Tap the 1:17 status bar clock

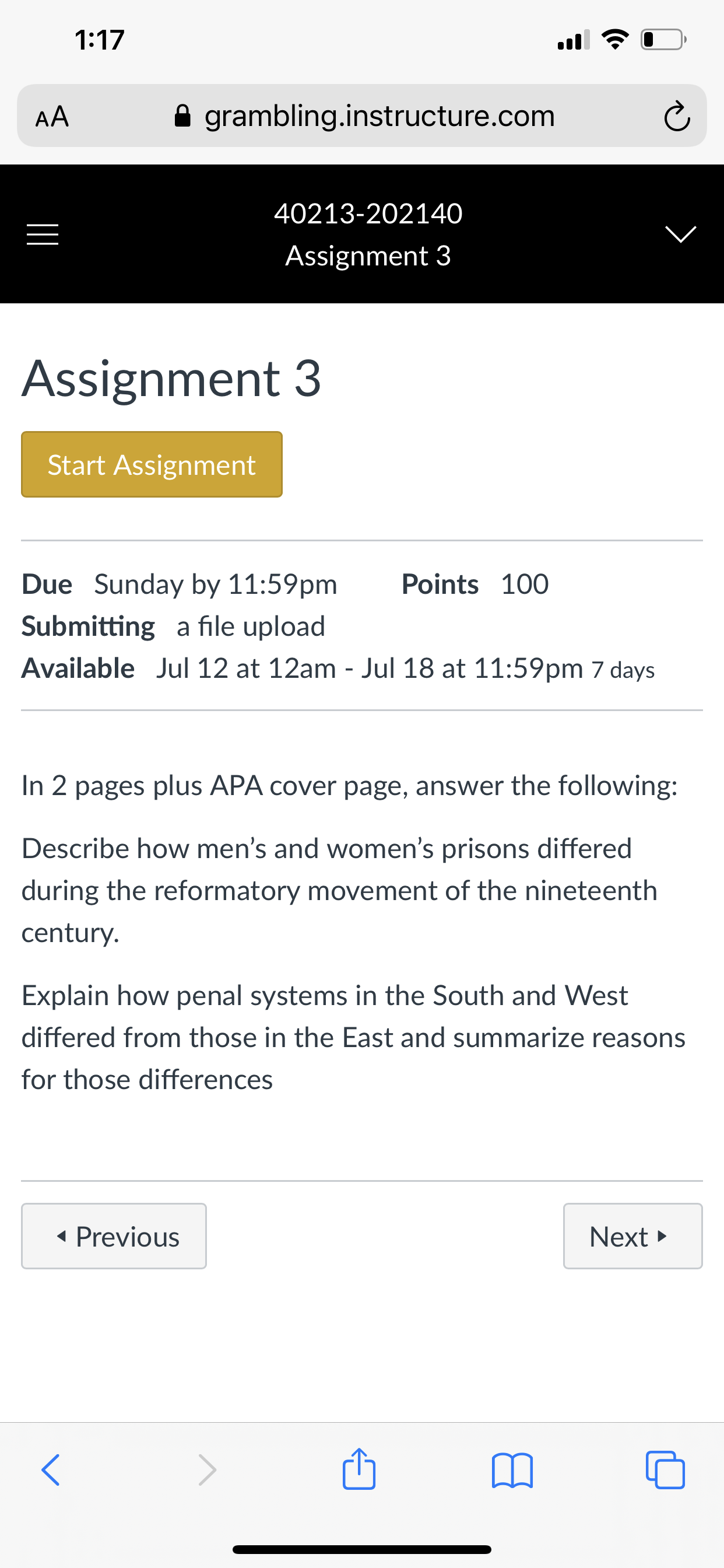point(100,40)
